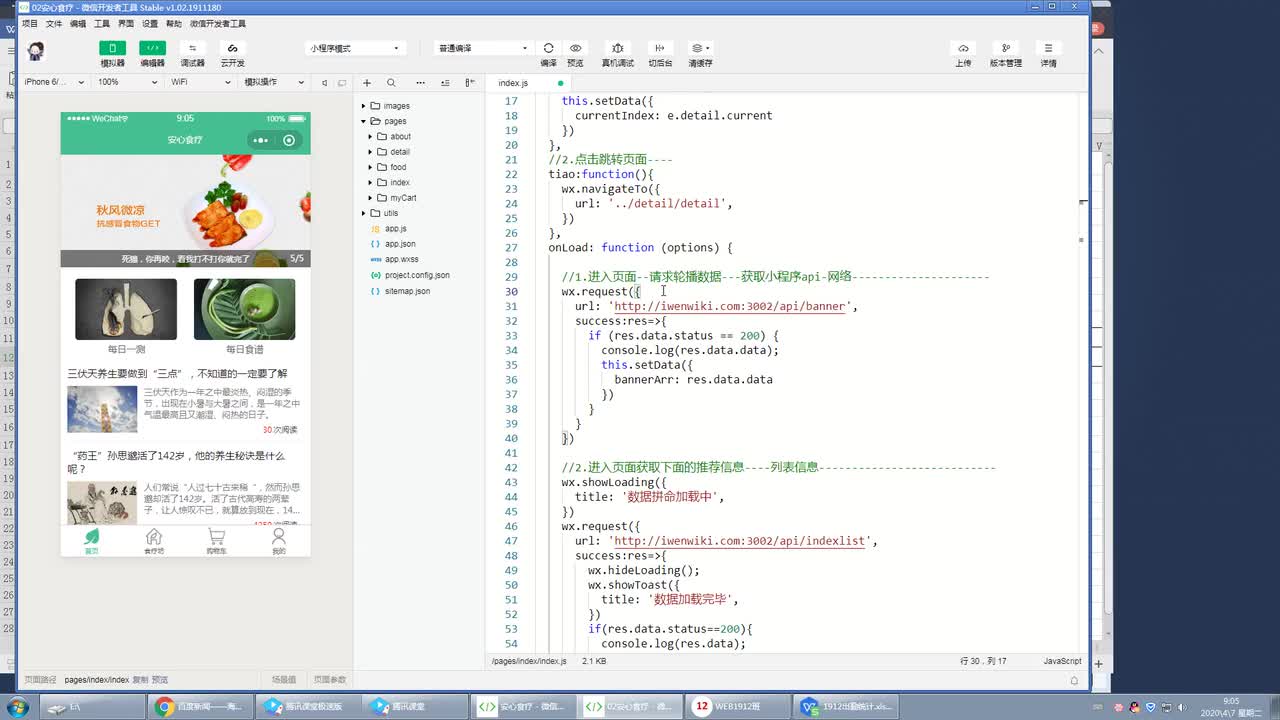Select the index.js editor tab
Screen dimensions: 1280x720
pyautogui.click(x=513, y=83)
